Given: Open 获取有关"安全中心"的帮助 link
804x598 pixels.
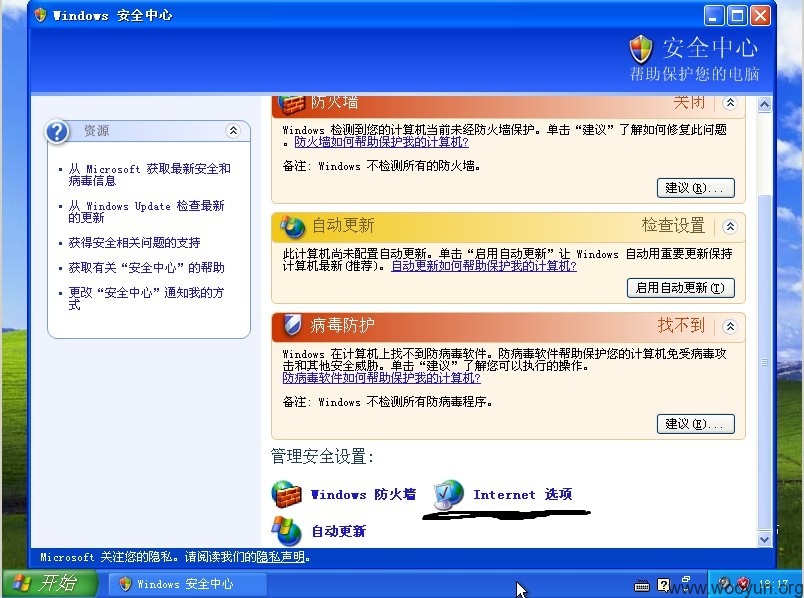Looking at the screenshot, I should tap(146, 267).
